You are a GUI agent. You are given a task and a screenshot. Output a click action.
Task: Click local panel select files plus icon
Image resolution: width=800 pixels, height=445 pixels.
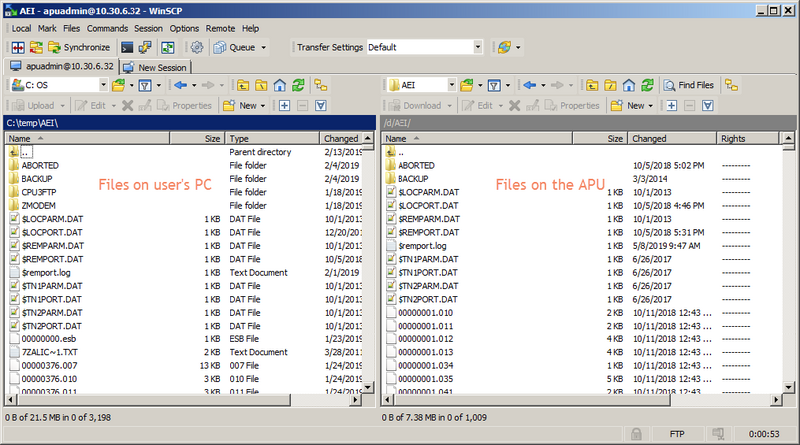284,106
